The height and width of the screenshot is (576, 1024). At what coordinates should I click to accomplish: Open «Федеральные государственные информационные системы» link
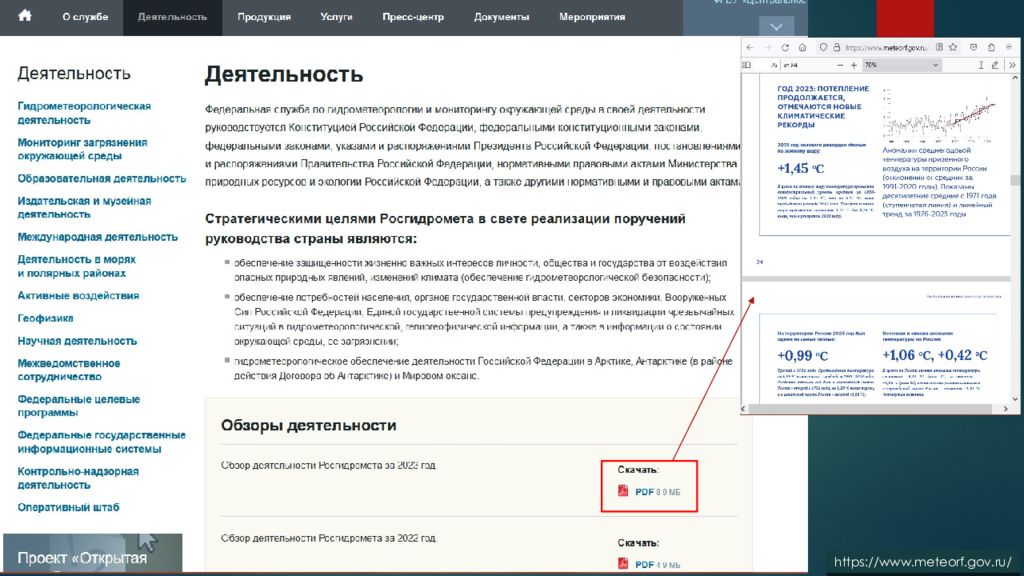point(102,442)
